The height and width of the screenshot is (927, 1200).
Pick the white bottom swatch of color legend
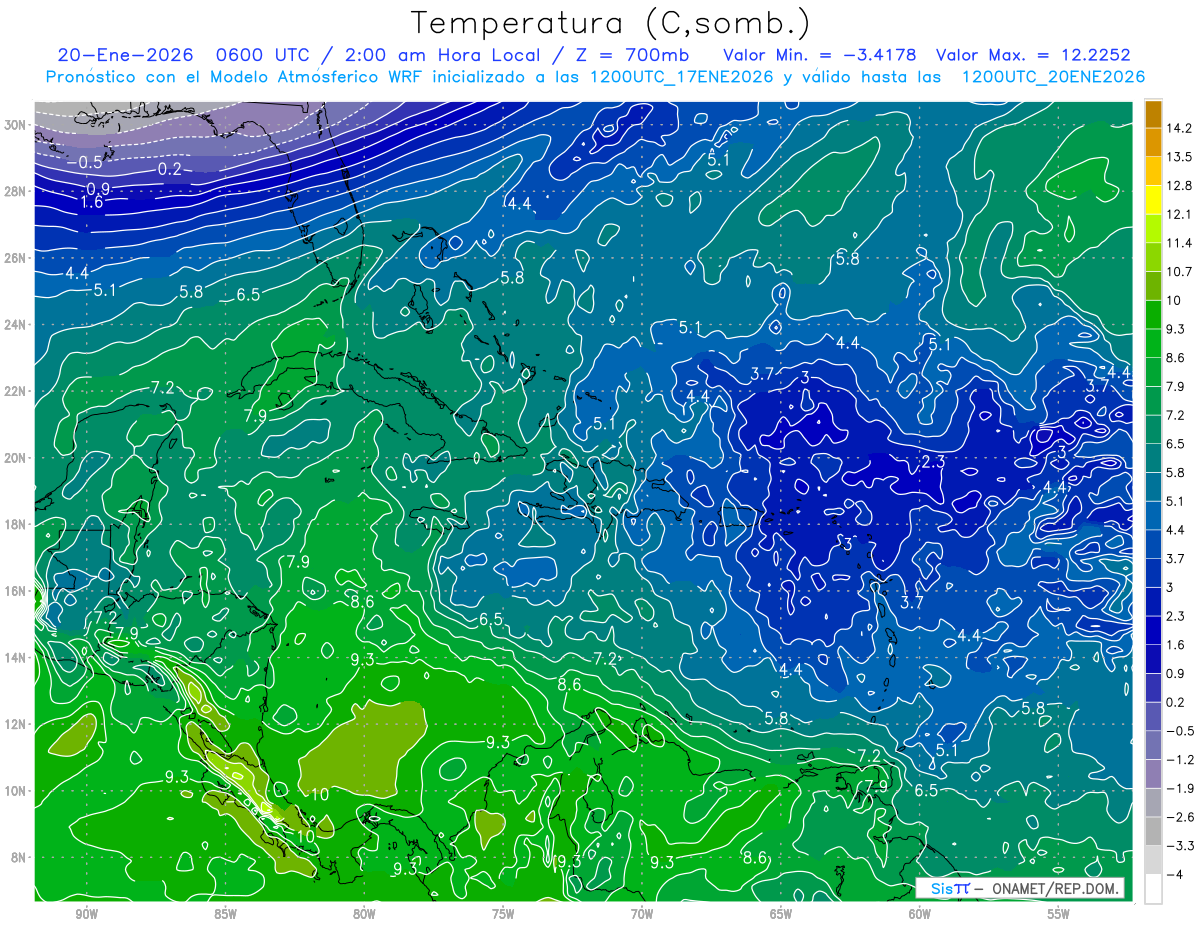click(1153, 889)
